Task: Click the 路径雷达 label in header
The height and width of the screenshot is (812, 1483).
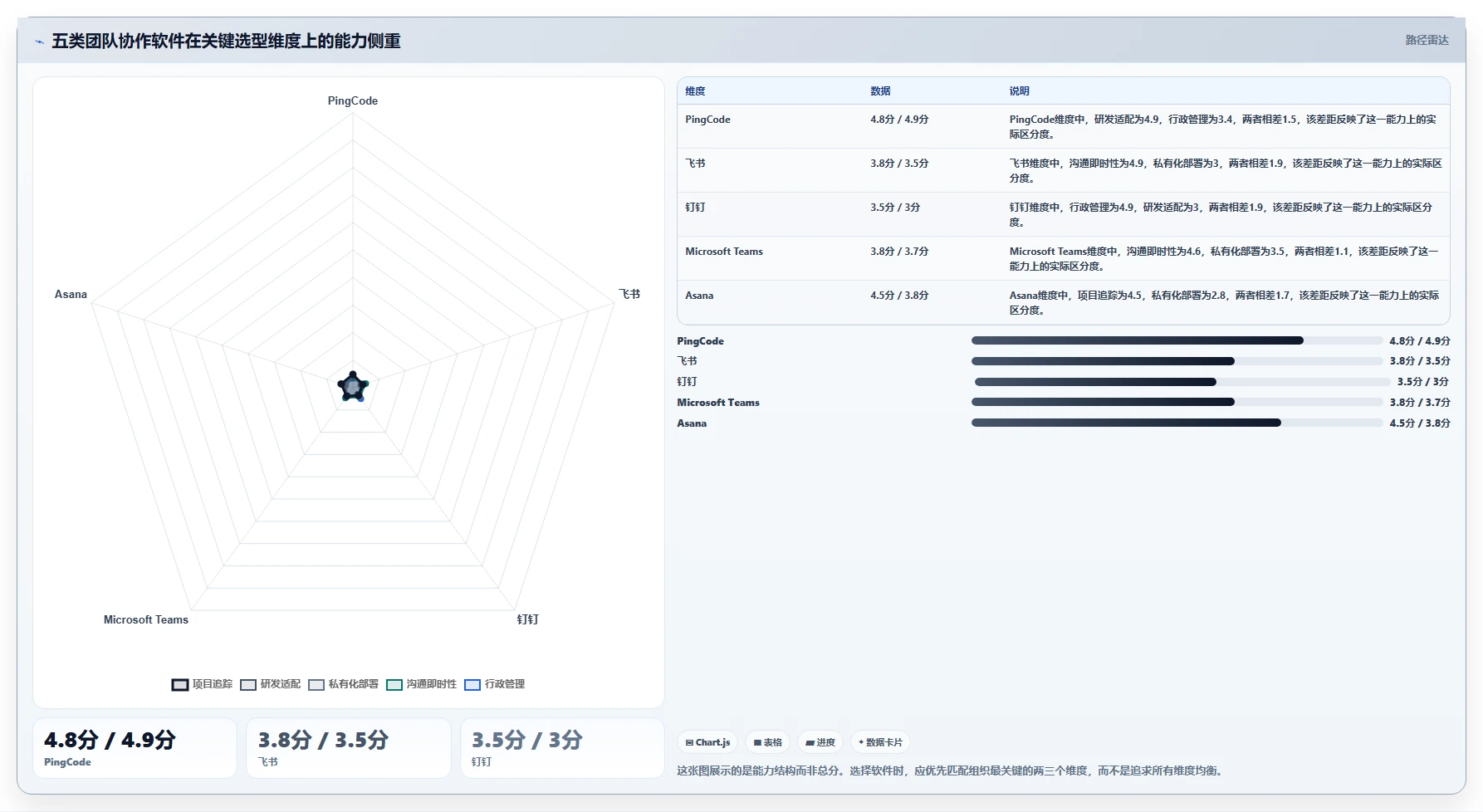Action: point(1427,40)
